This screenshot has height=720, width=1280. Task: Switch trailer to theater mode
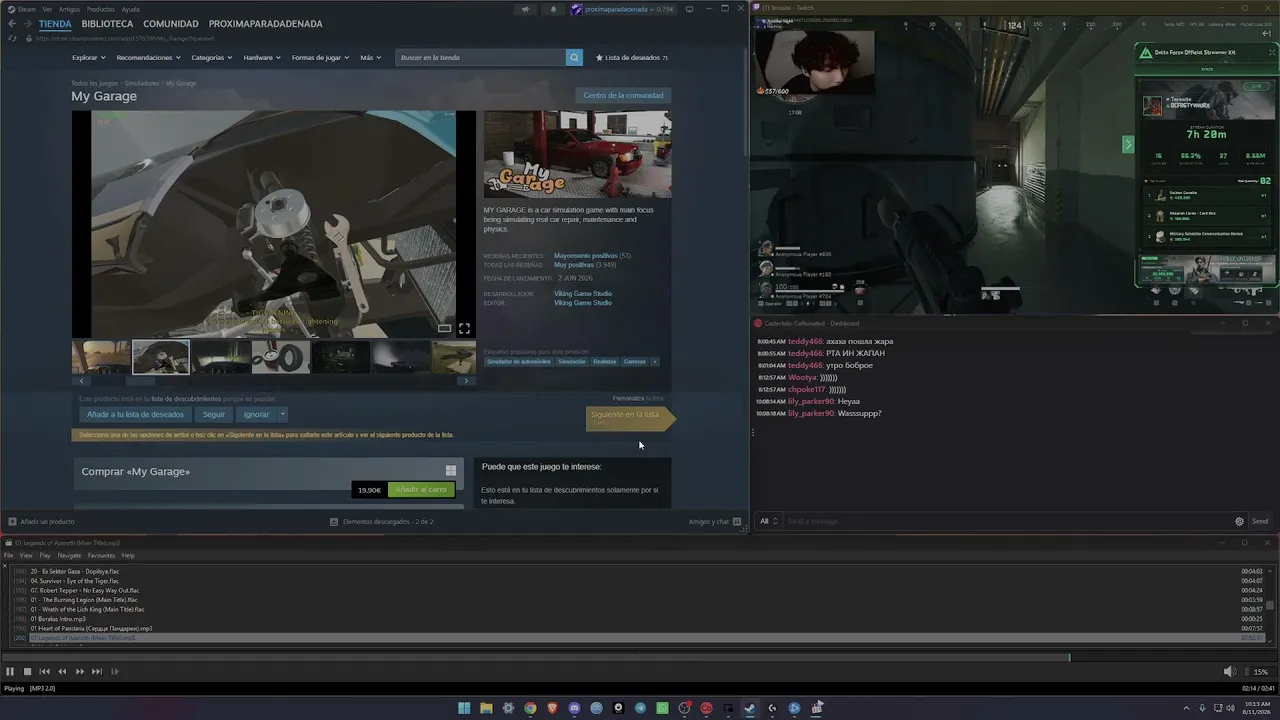pos(444,328)
